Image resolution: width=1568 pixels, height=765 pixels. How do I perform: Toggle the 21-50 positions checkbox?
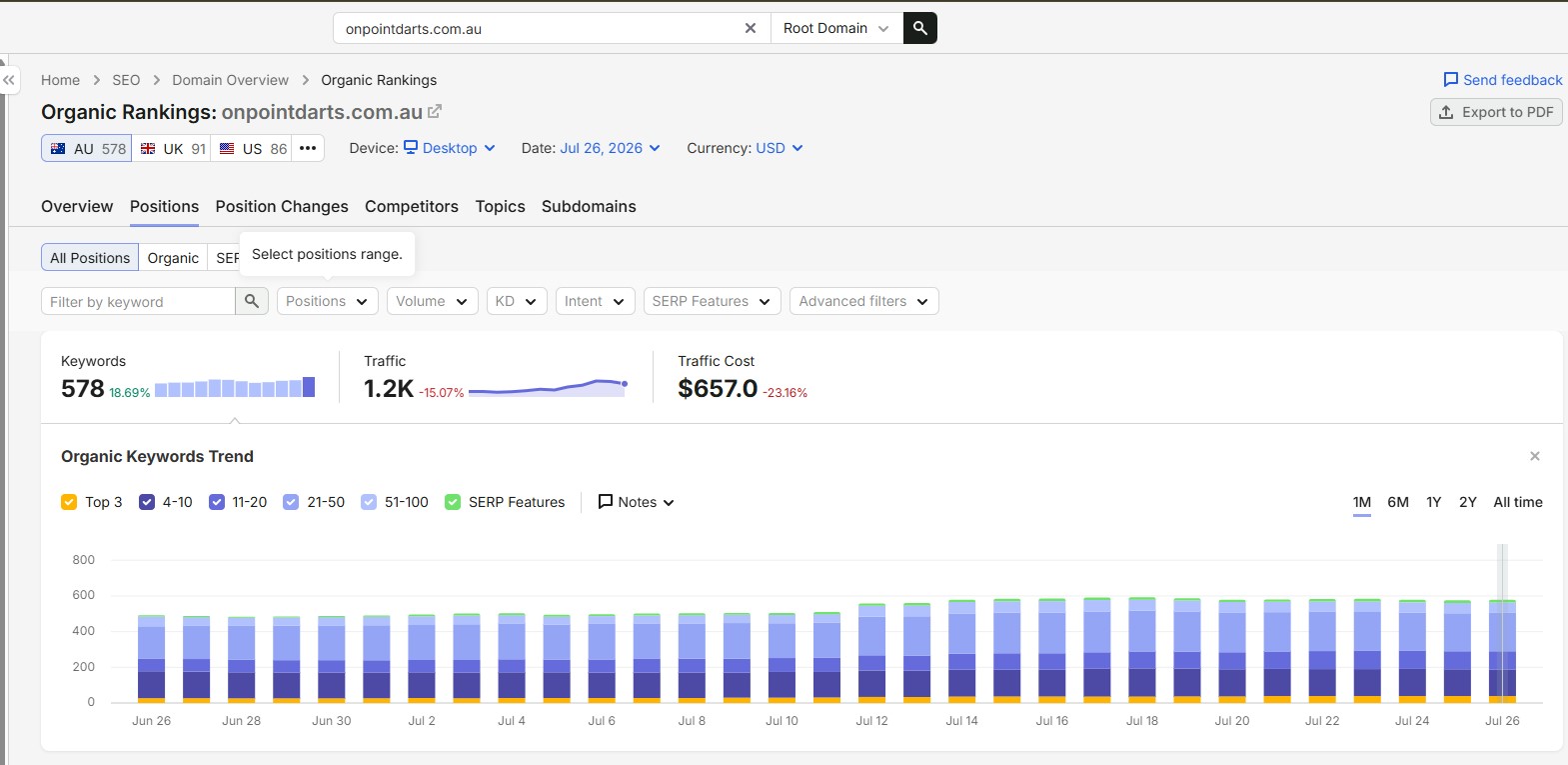[x=291, y=502]
